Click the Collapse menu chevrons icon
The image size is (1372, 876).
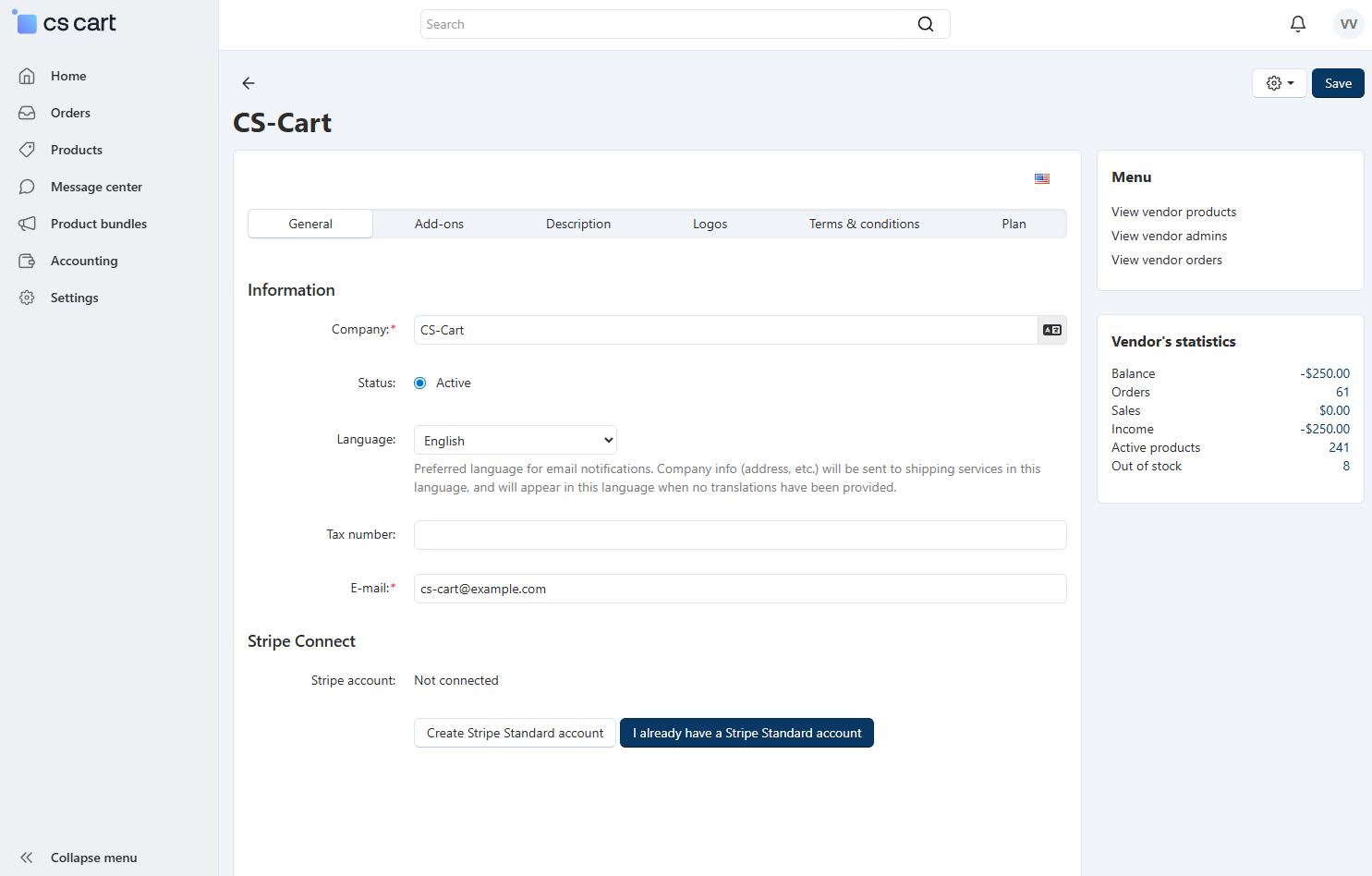tap(27, 858)
